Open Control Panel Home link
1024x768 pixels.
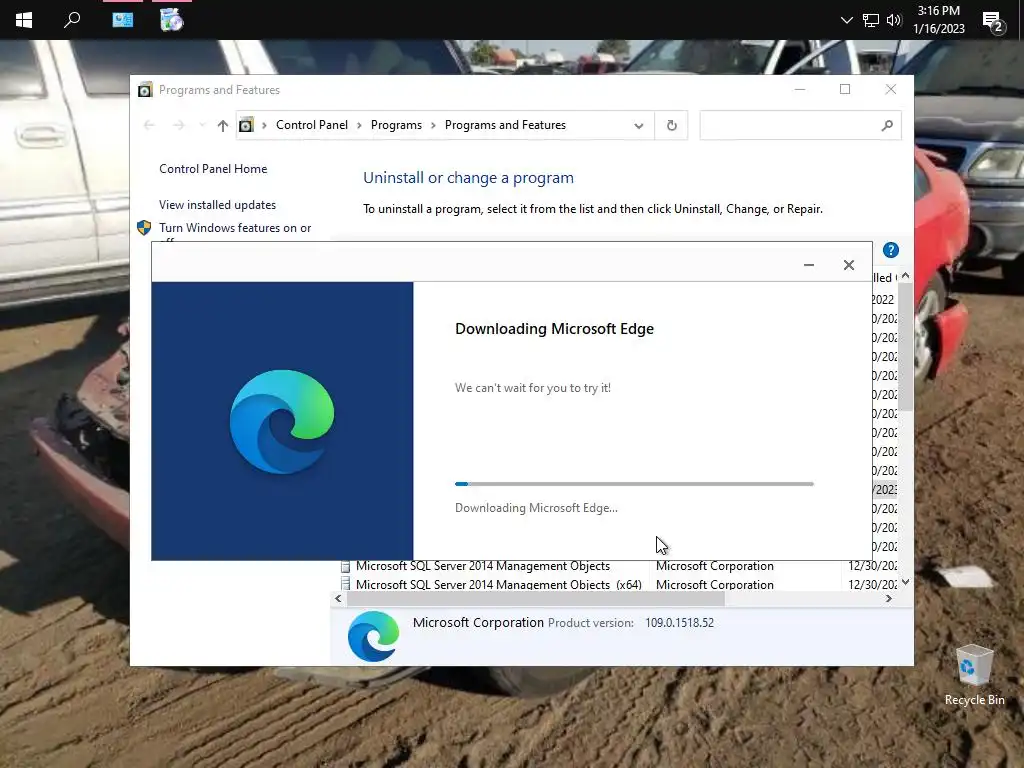[x=213, y=168]
